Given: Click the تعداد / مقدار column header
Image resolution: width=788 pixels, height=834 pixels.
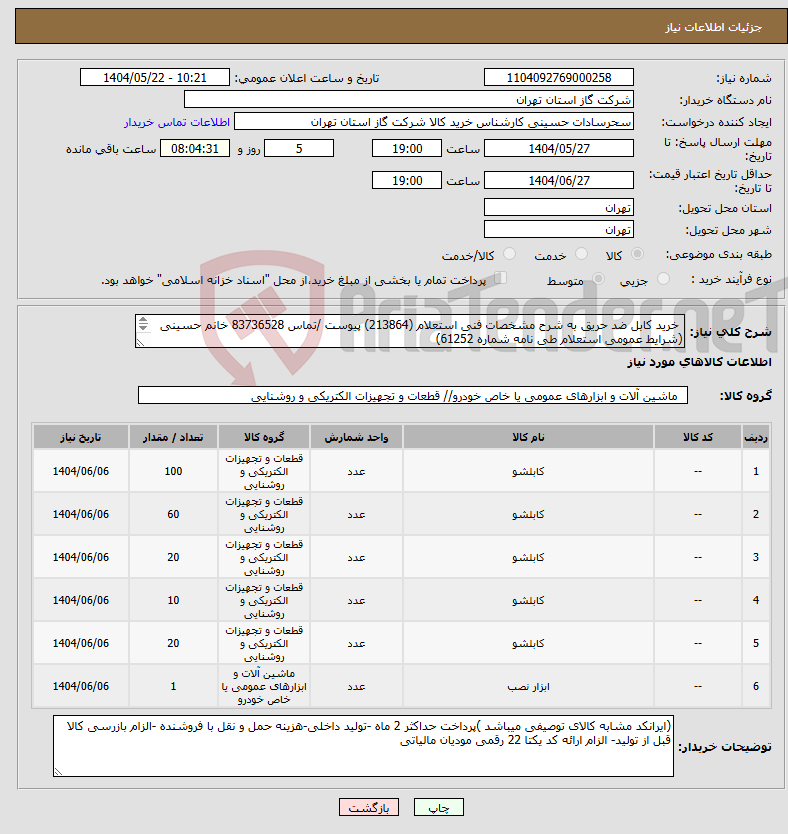Looking at the screenshot, I should click(173, 437).
